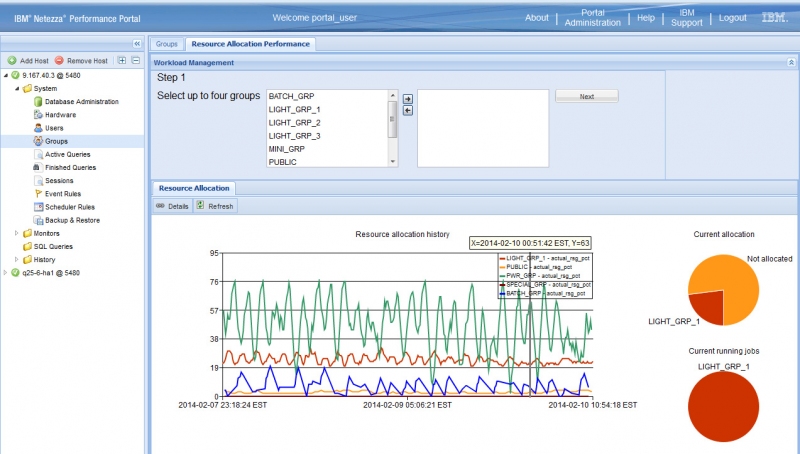Select Resource Allocation Performance tab
The height and width of the screenshot is (454, 800).
click(251, 44)
